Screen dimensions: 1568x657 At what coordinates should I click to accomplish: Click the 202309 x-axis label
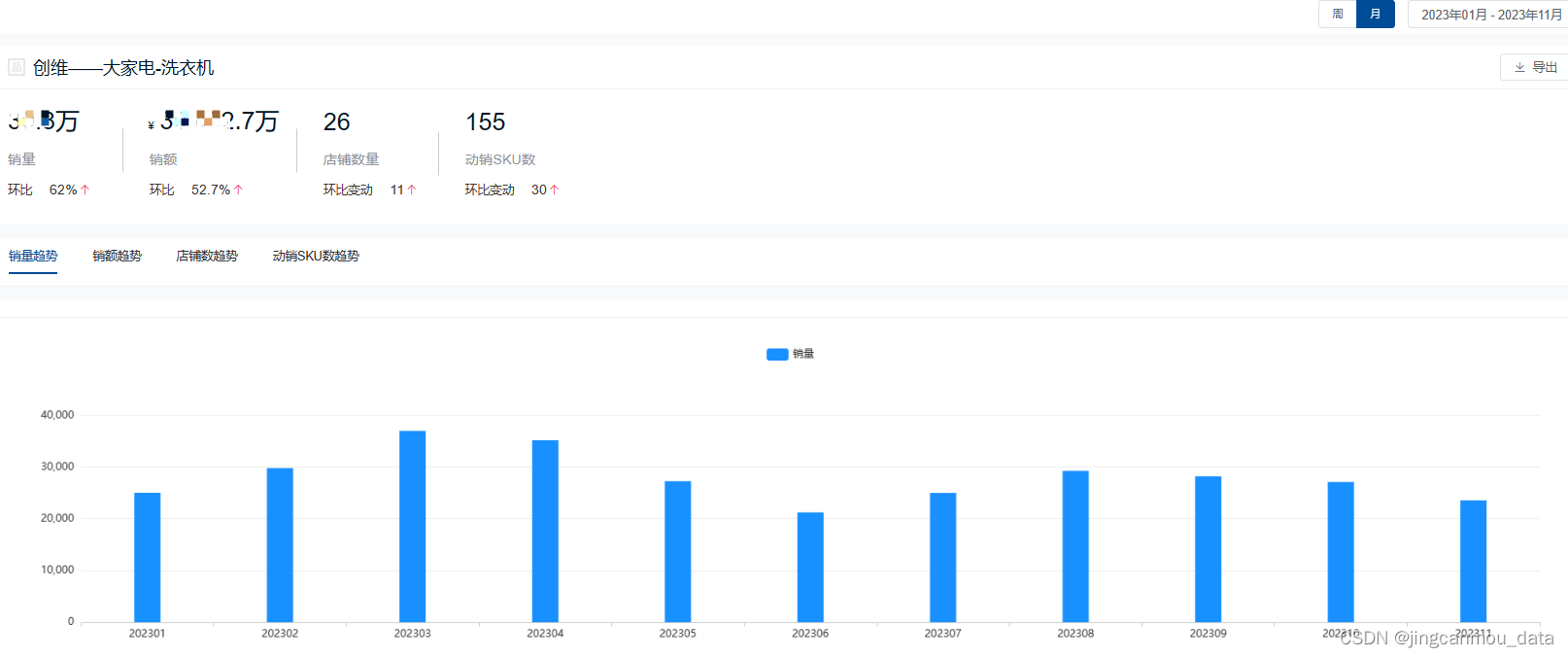[x=1209, y=633]
